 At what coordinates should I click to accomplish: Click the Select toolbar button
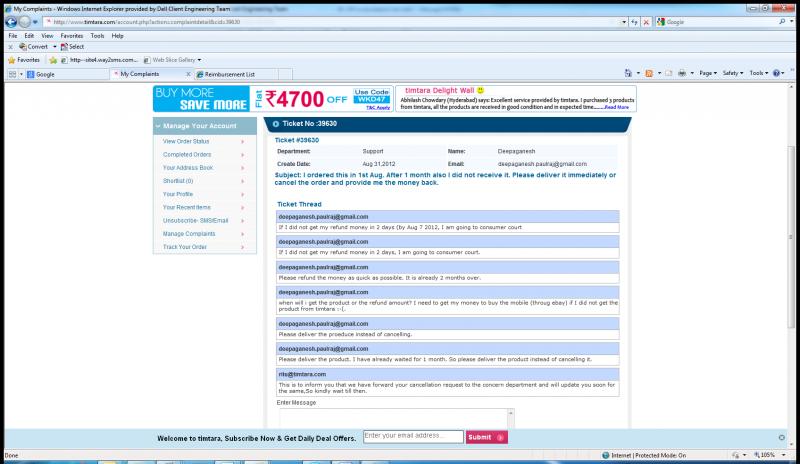72,46
